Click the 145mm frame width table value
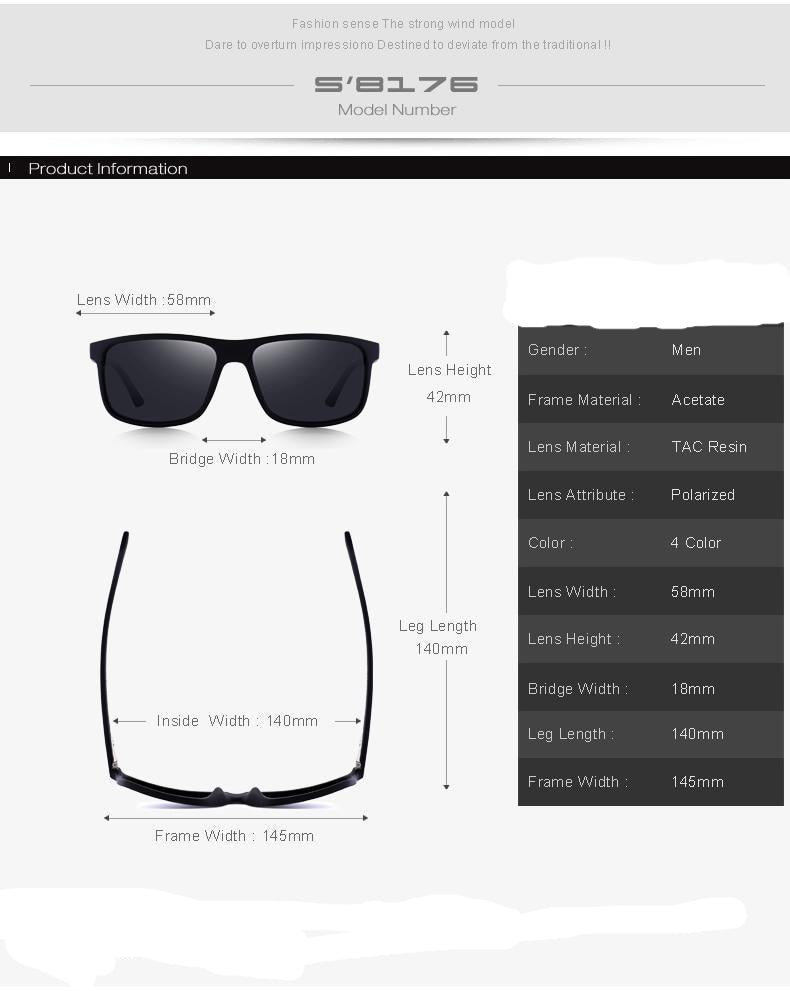Image resolution: width=790 pixels, height=991 pixels. point(697,782)
